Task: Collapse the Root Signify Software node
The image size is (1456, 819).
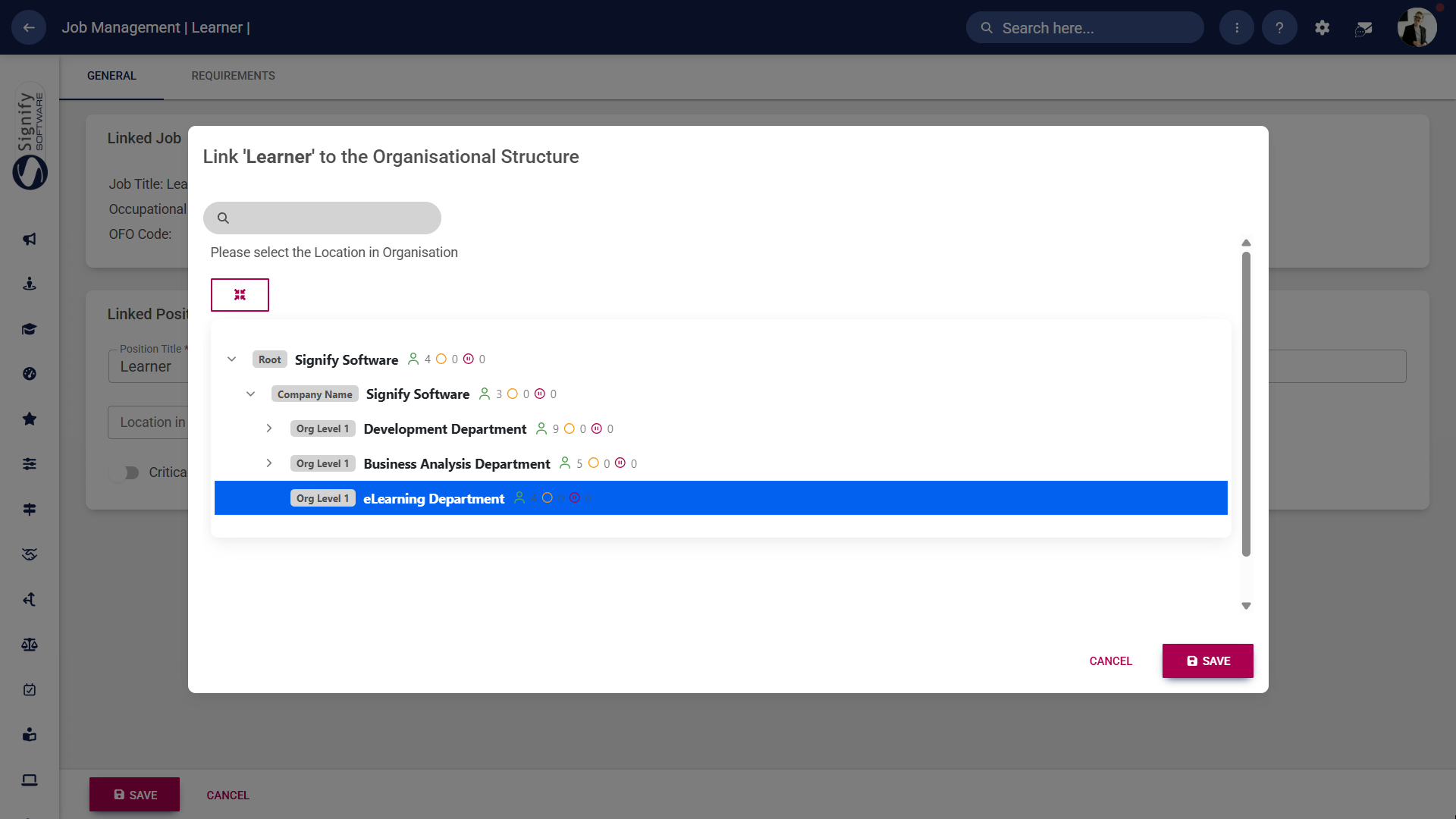Action: pyautogui.click(x=232, y=359)
